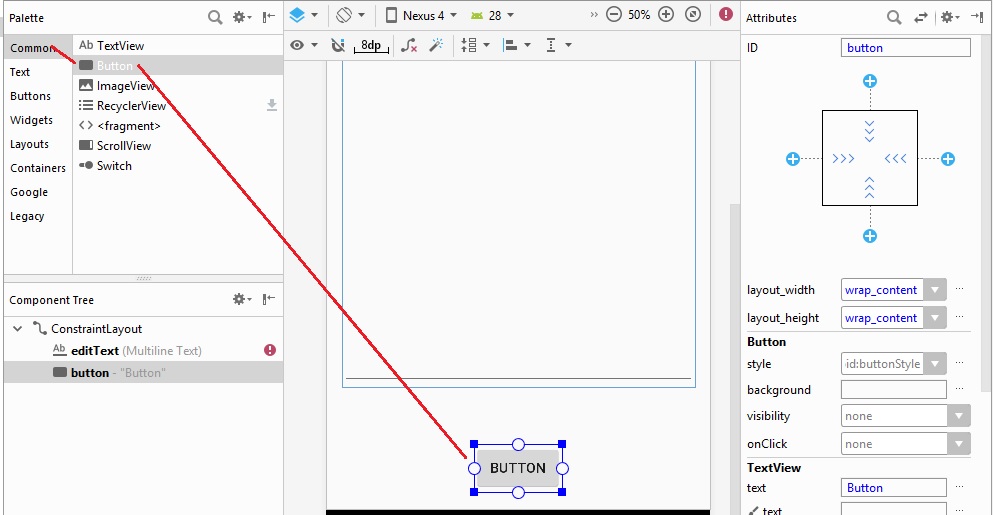Viewport: 993px width, 515px height.
Task: Click the Zoom to Fit Screen icon
Action: 693,15
